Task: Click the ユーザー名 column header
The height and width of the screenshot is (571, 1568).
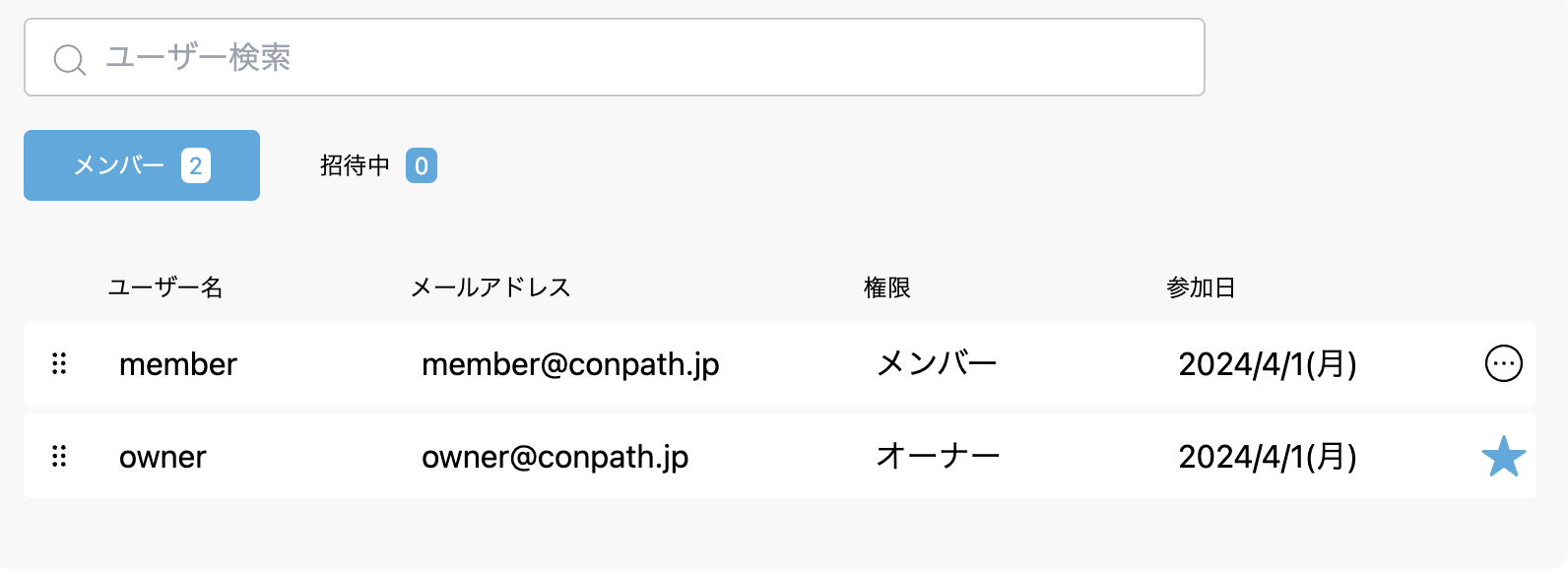Action: pyautogui.click(x=165, y=287)
